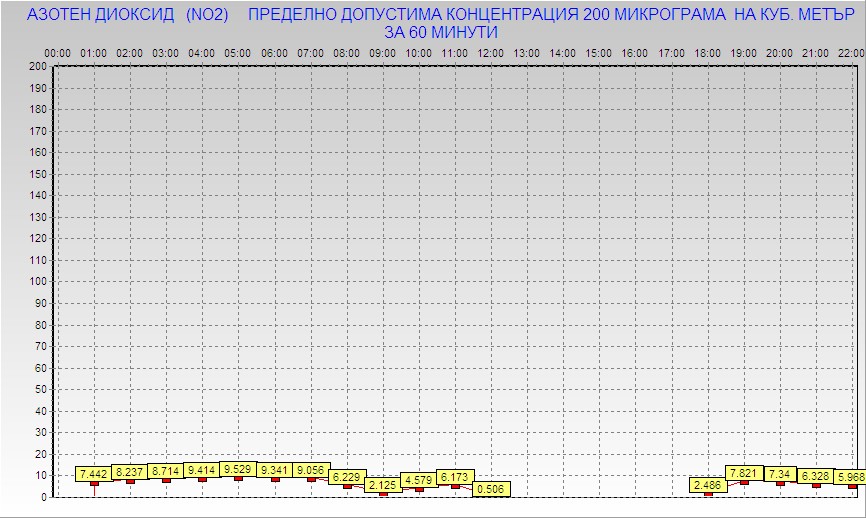Click the 6.173 data label
This screenshot has width=866, height=518.
click(455, 477)
